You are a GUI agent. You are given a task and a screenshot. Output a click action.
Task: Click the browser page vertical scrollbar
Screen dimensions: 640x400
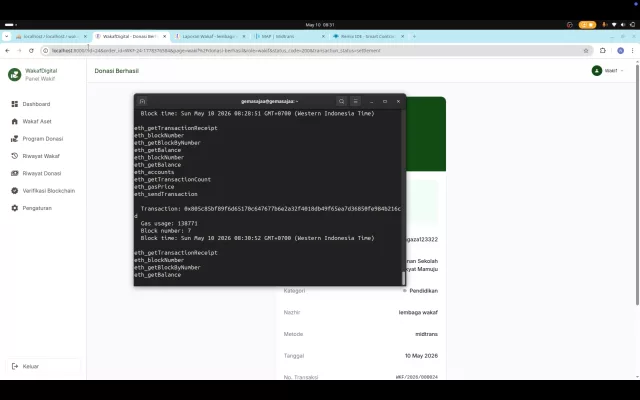point(637,184)
